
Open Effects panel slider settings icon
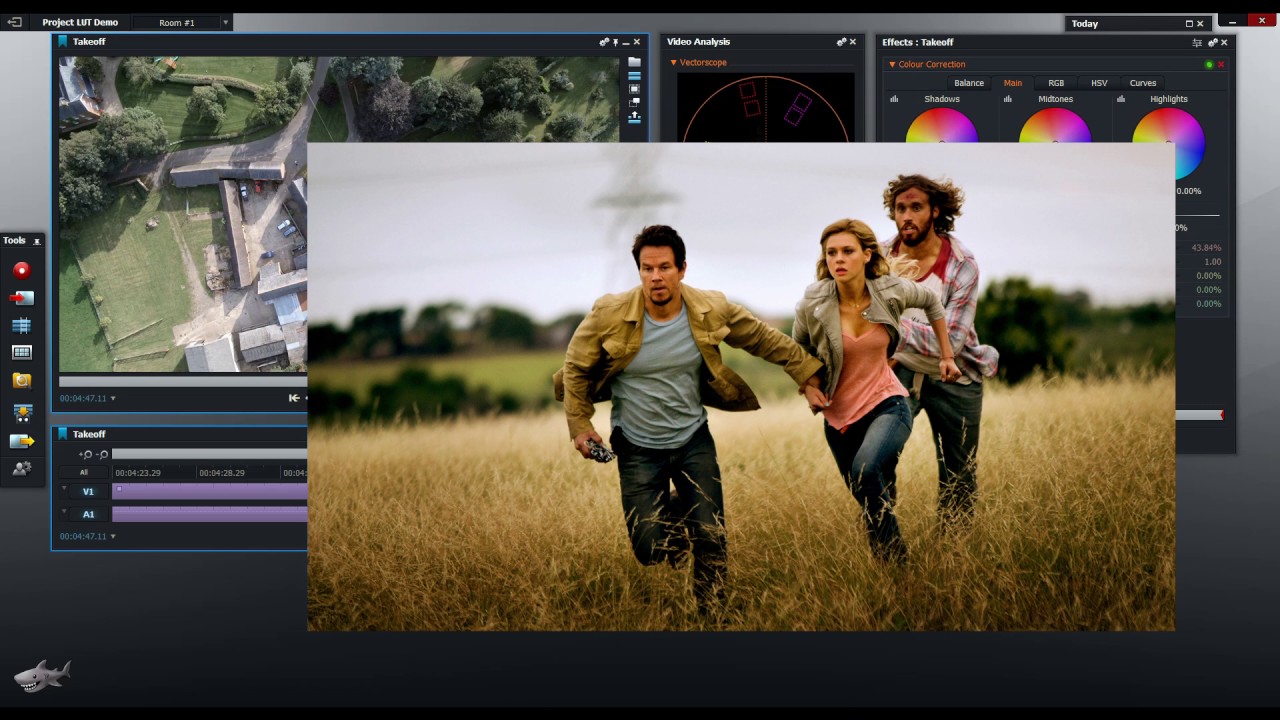click(x=1197, y=42)
